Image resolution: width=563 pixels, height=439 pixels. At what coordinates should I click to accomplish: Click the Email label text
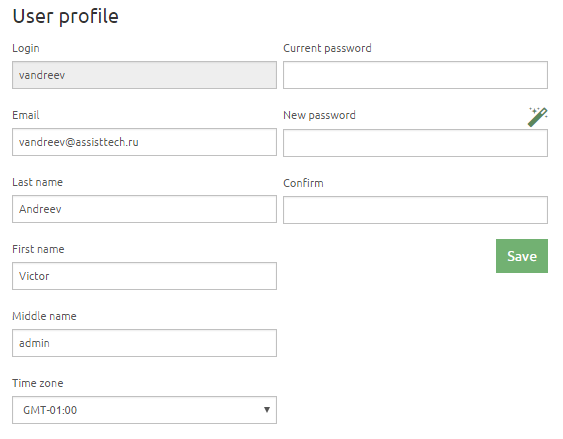tap(25, 115)
